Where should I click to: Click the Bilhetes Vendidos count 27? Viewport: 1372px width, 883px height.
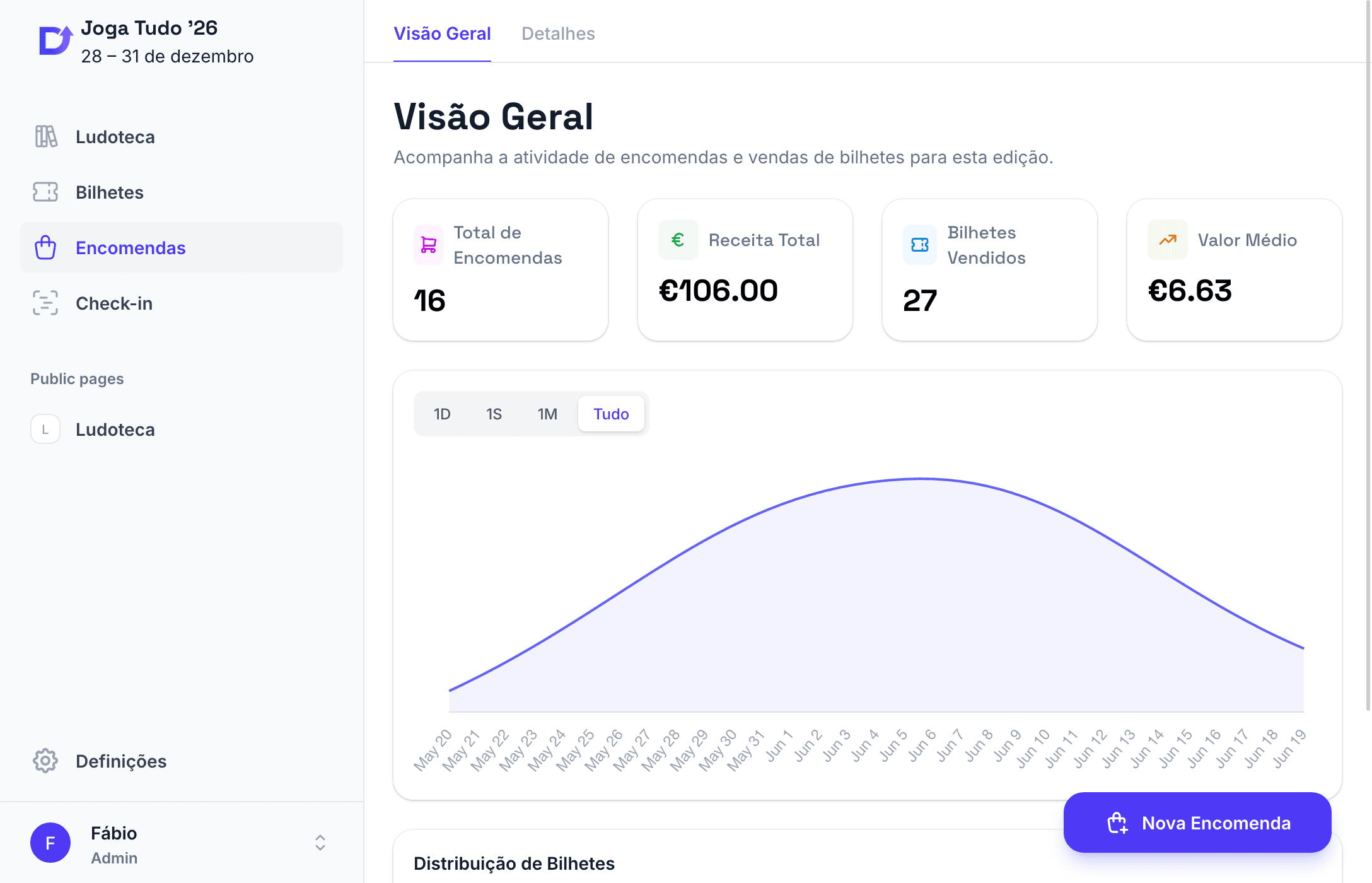(x=920, y=300)
